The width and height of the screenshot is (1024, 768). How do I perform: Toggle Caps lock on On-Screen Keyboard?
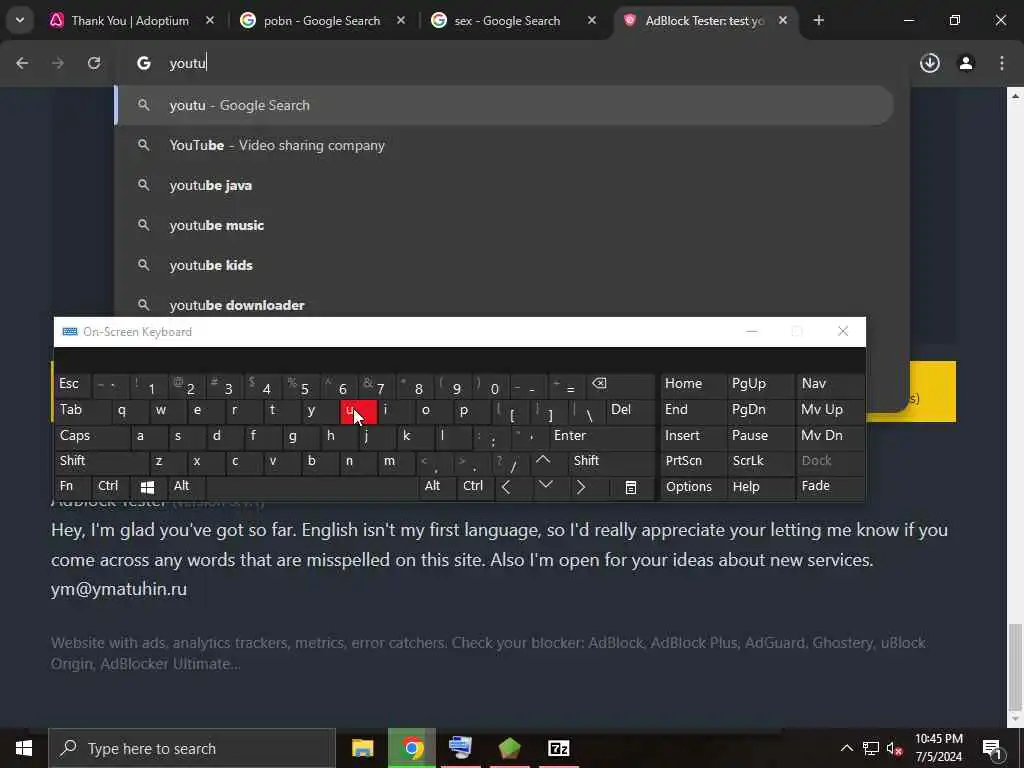[x=92, y=437]
